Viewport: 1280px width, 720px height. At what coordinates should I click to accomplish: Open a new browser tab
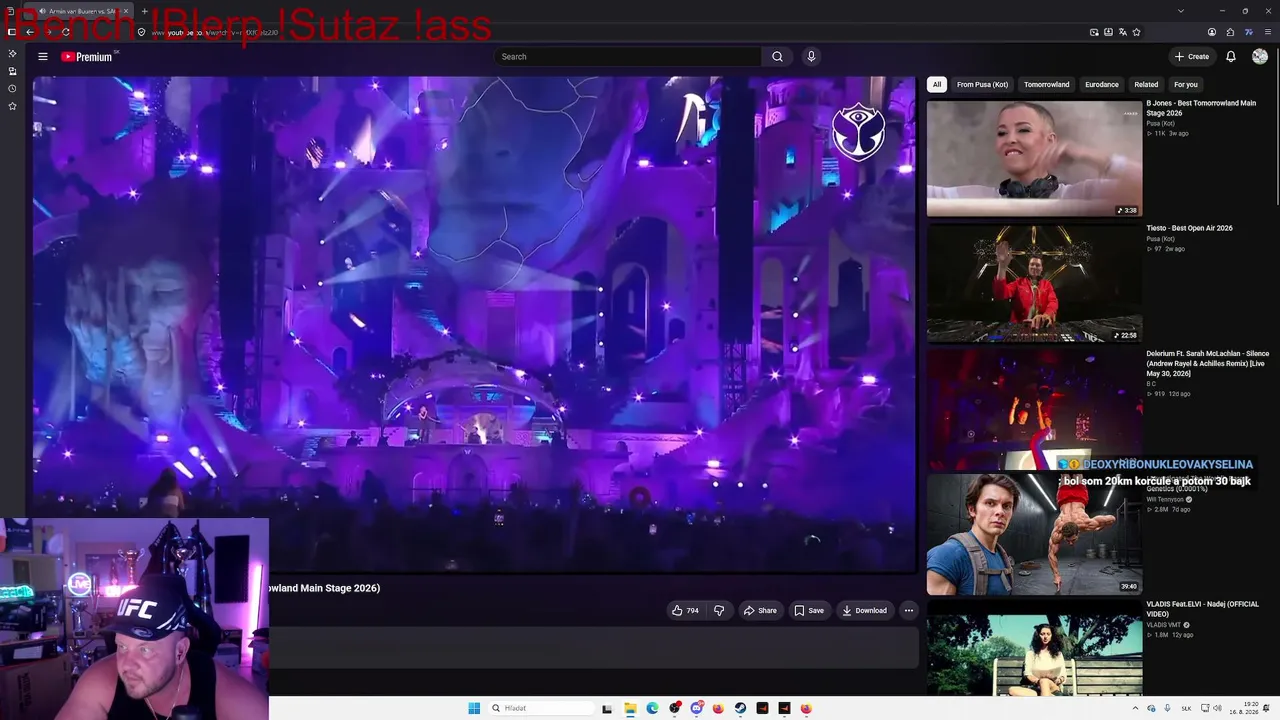click(x=144, y=11)
